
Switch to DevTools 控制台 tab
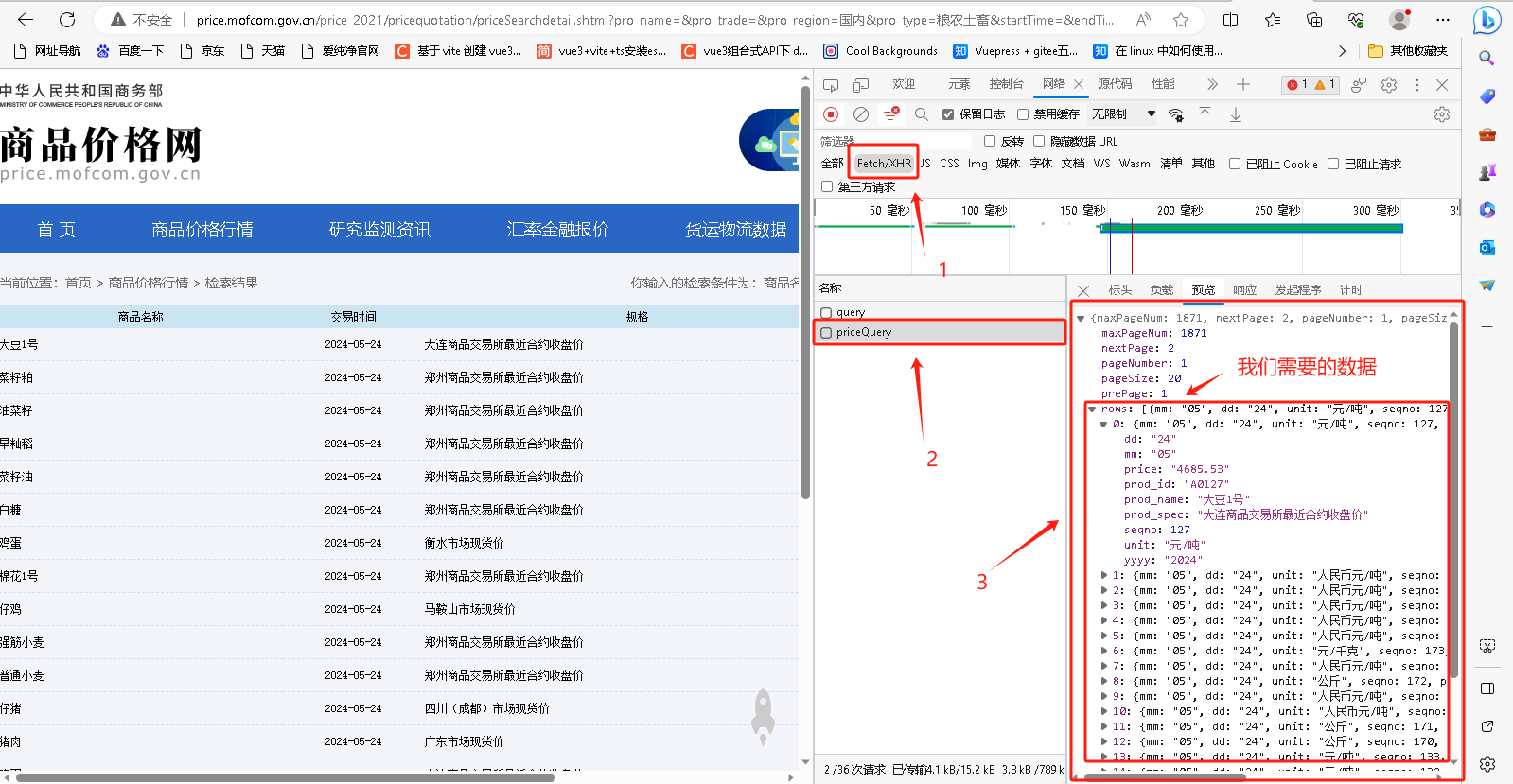[1006, 84]
